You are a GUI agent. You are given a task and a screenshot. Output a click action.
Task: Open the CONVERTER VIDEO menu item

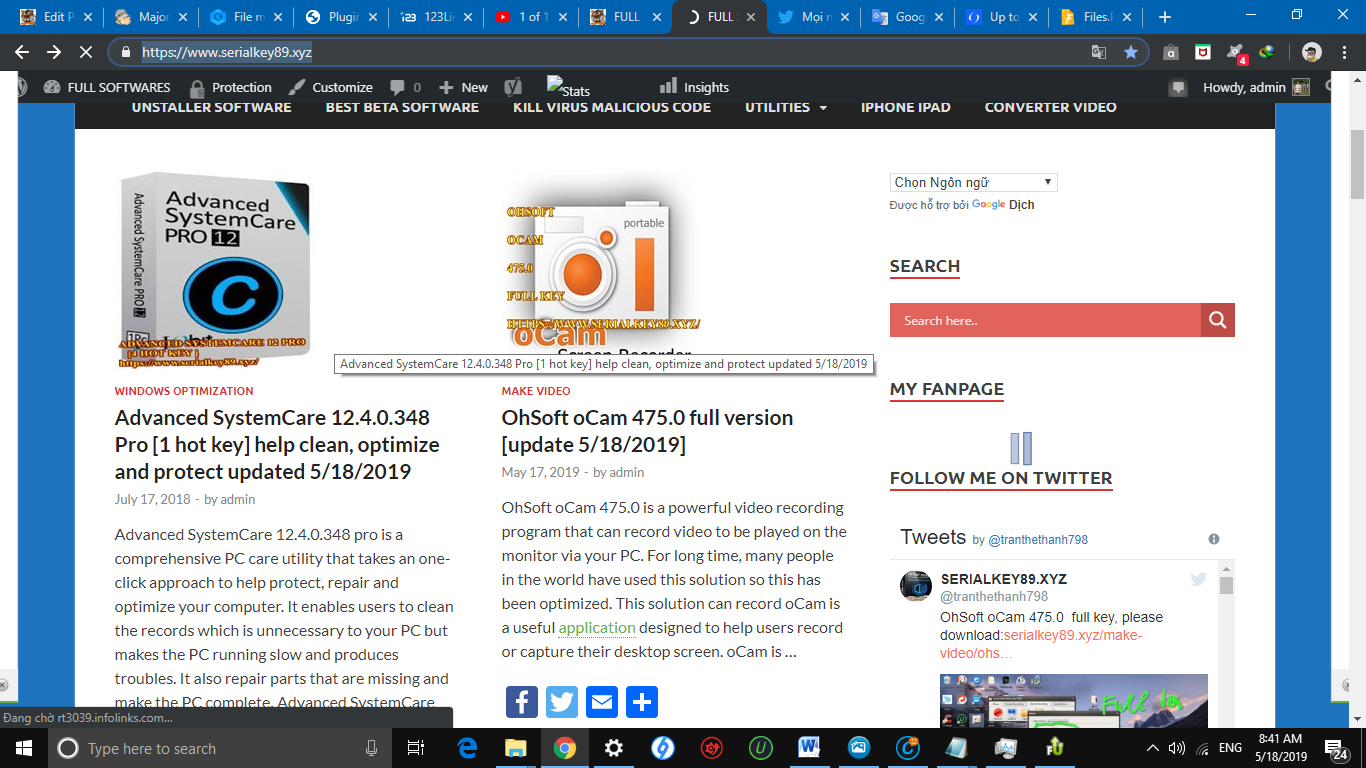coord(1051,107)
